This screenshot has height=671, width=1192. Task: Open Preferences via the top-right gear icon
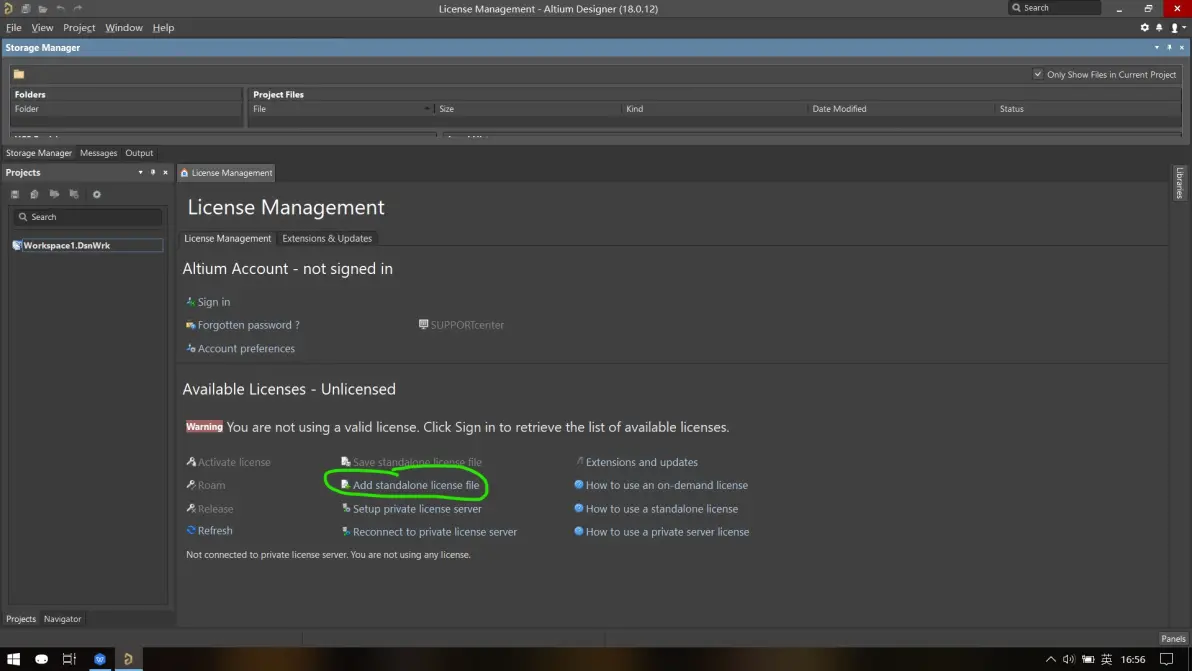point(1144,27)
